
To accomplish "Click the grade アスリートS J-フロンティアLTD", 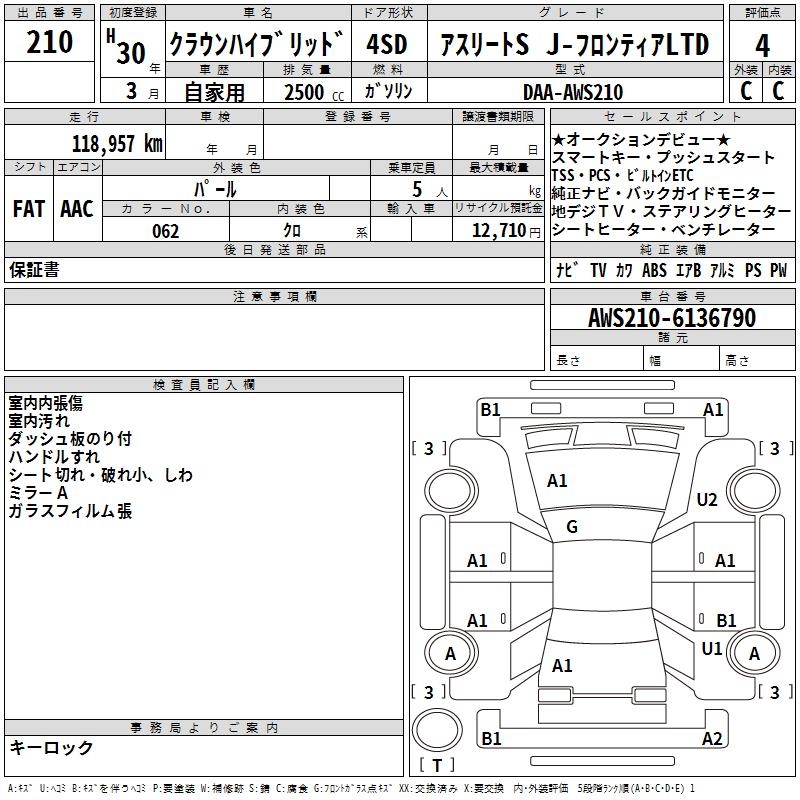I will point(574,44).
